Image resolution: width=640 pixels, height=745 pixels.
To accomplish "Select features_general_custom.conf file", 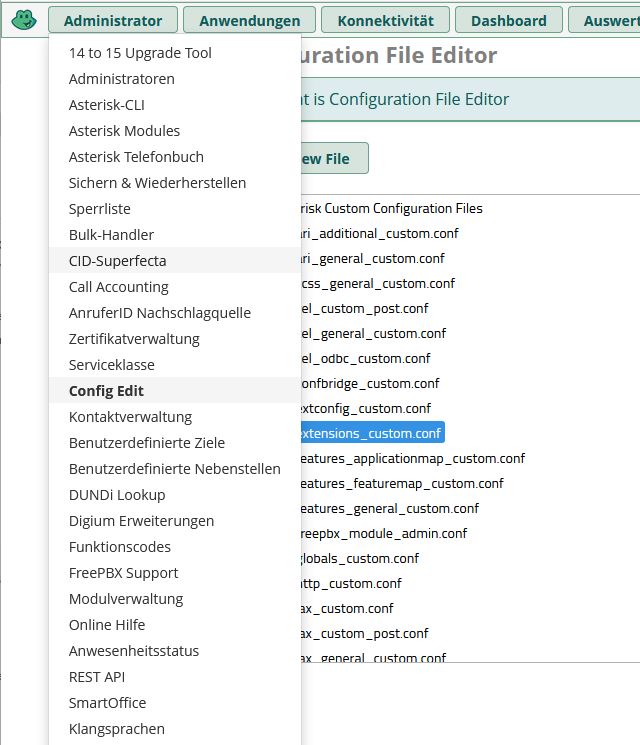I will tap(390, 508).
